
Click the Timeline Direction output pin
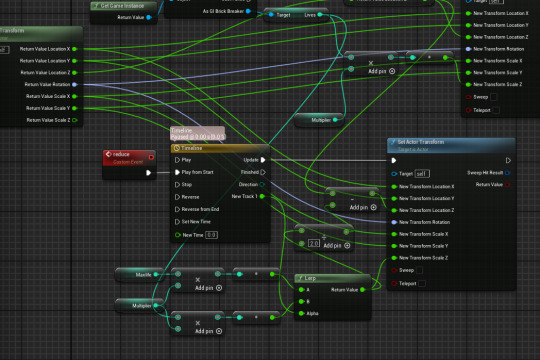(262, 184)
